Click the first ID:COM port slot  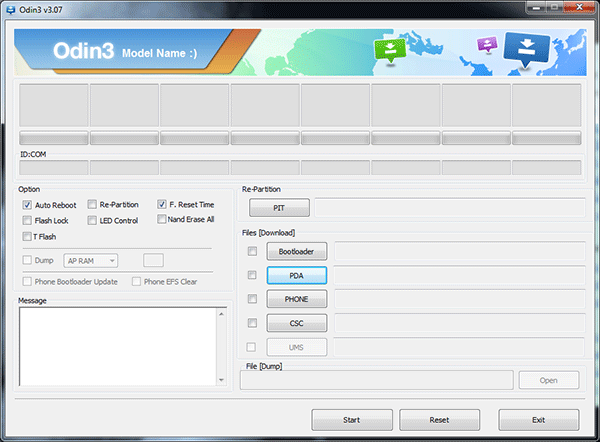click(54, 168)
